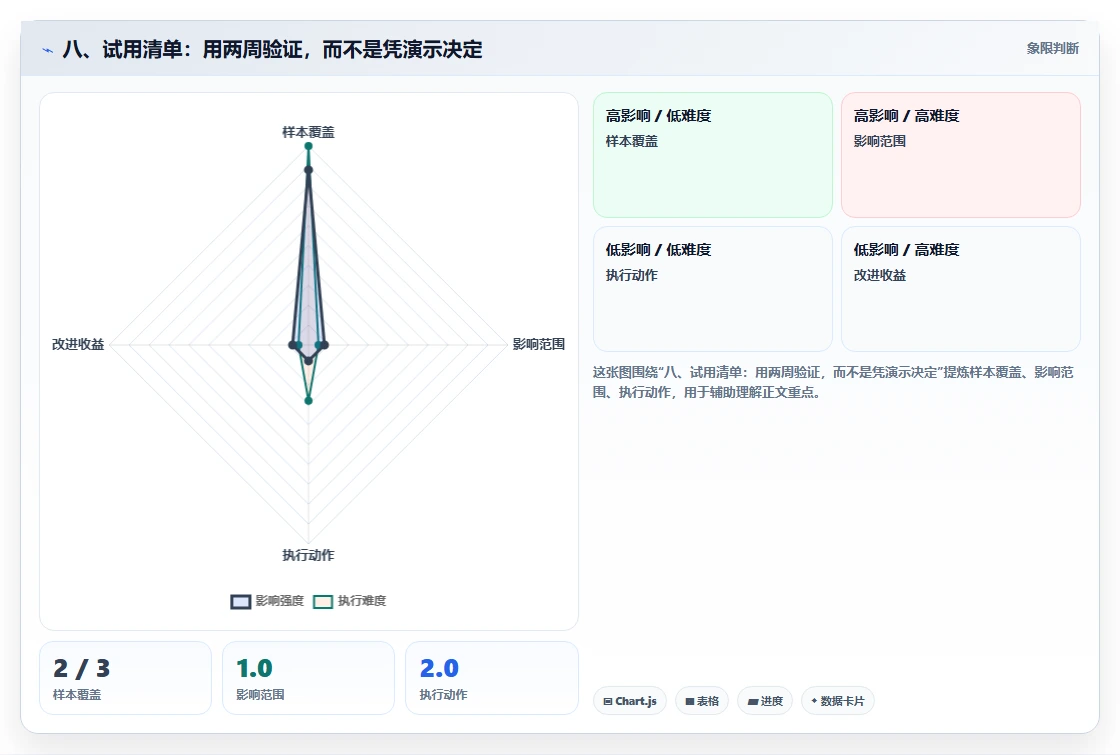Click the 数据卡片 tag label
1120x755 pixels.
842,701
